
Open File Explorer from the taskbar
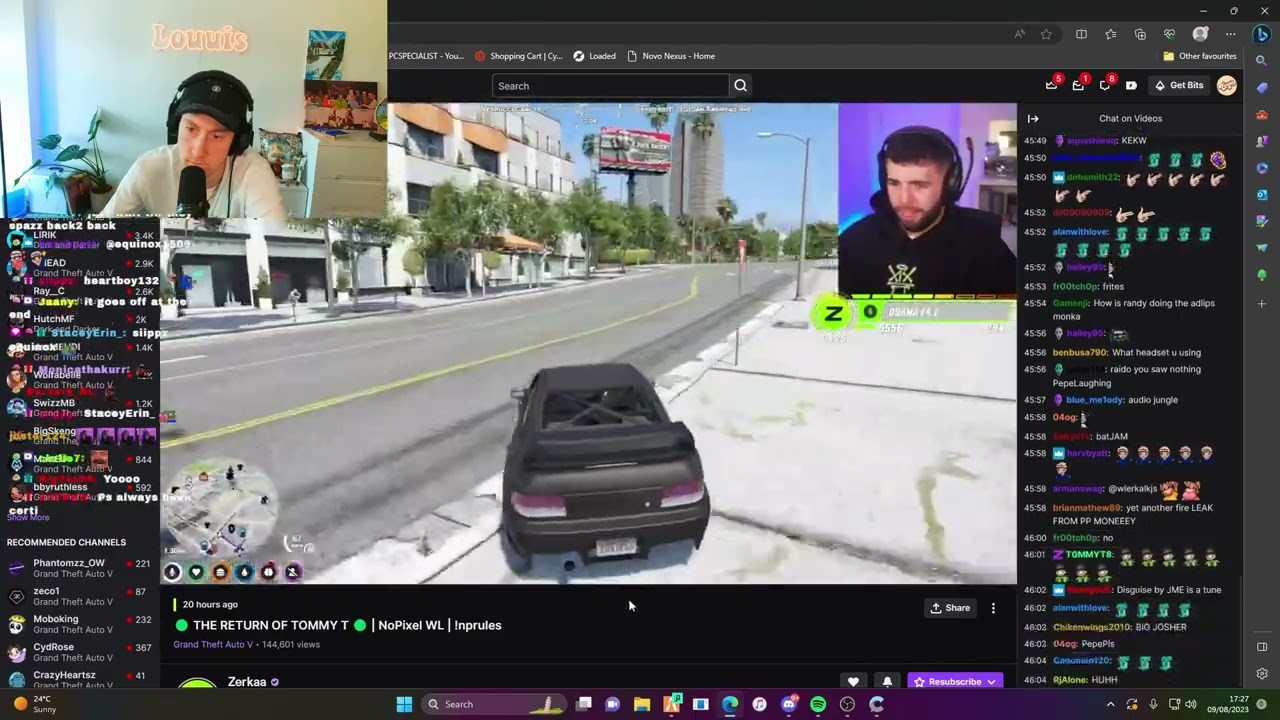pos(642,704)
